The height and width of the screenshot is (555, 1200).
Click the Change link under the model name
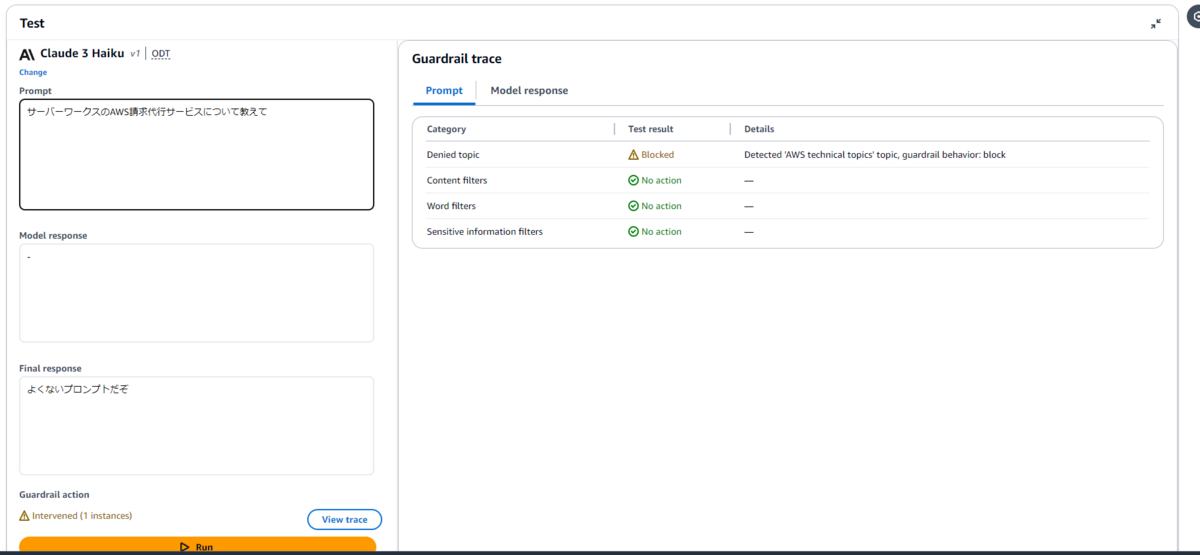pyautogui.click(x=33, y=72)
